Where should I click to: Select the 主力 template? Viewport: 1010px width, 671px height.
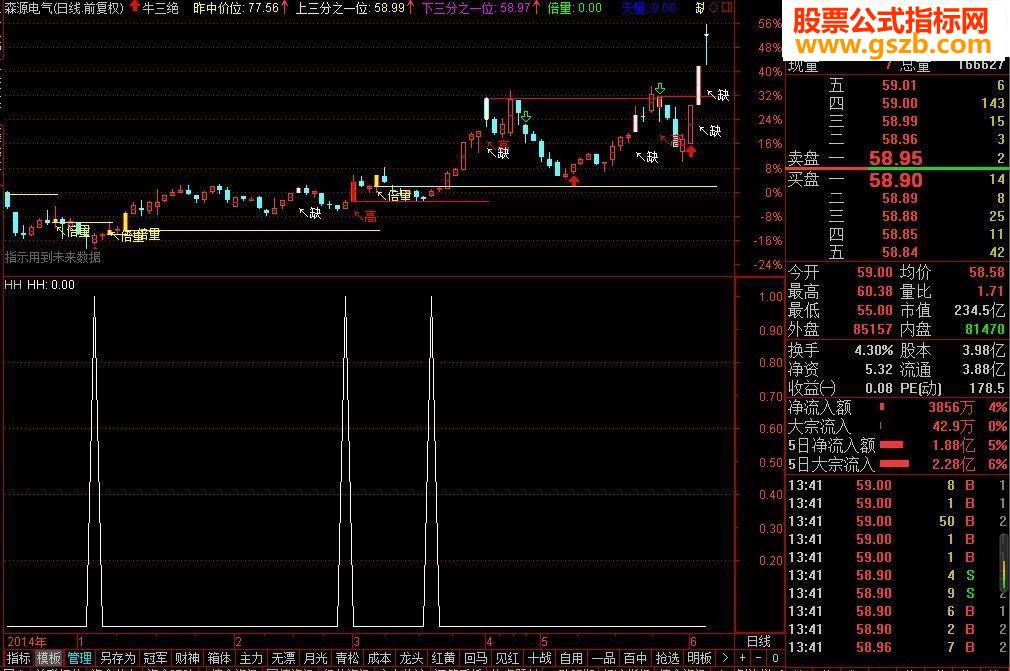251,658
